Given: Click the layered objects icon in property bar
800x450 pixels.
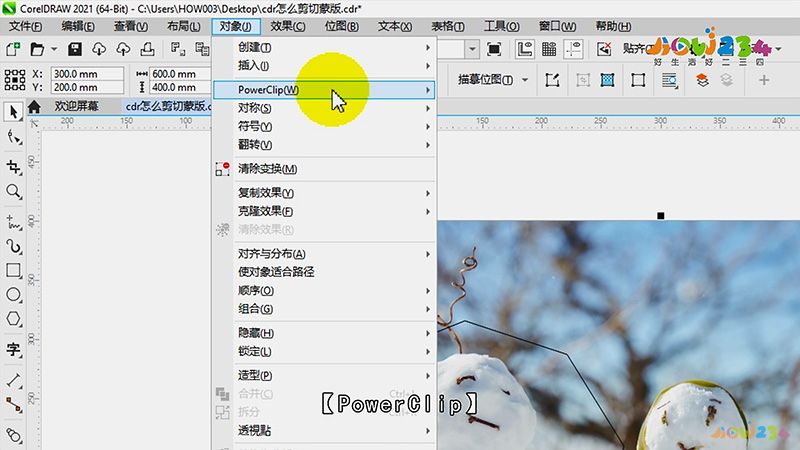Looking at the screenshot, I should point(702,80).
